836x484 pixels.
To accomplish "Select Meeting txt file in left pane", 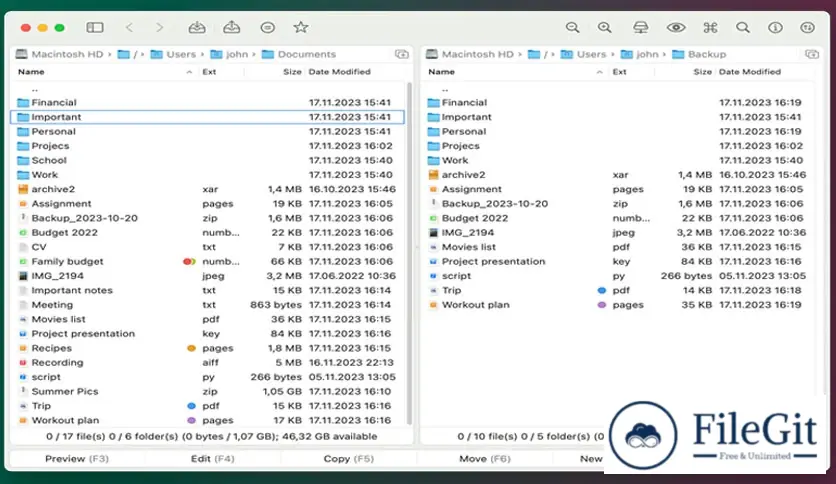I will click(x=208, y=305).
